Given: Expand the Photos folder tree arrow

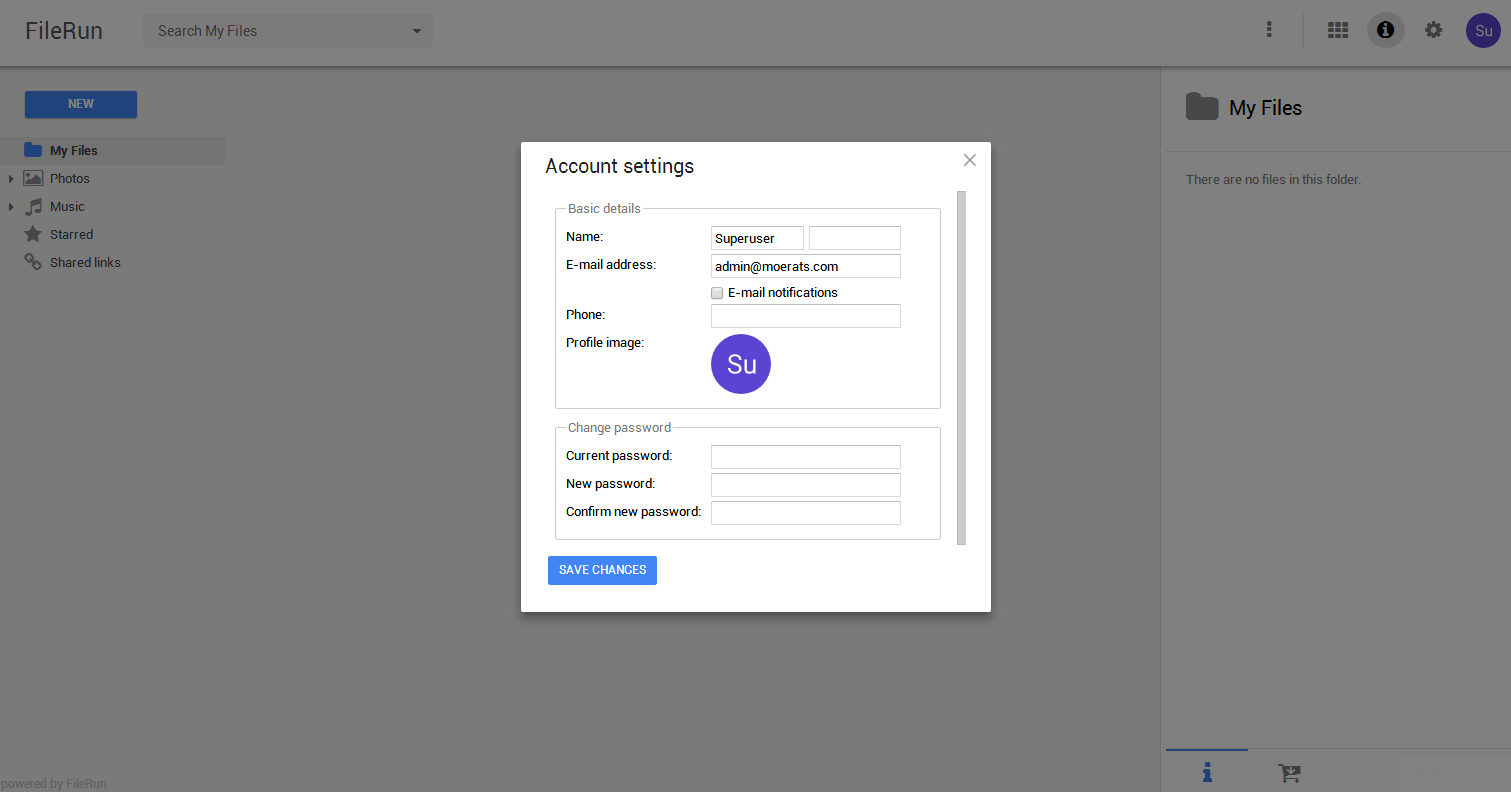Looking at the screenshot, I should [11, 179].
